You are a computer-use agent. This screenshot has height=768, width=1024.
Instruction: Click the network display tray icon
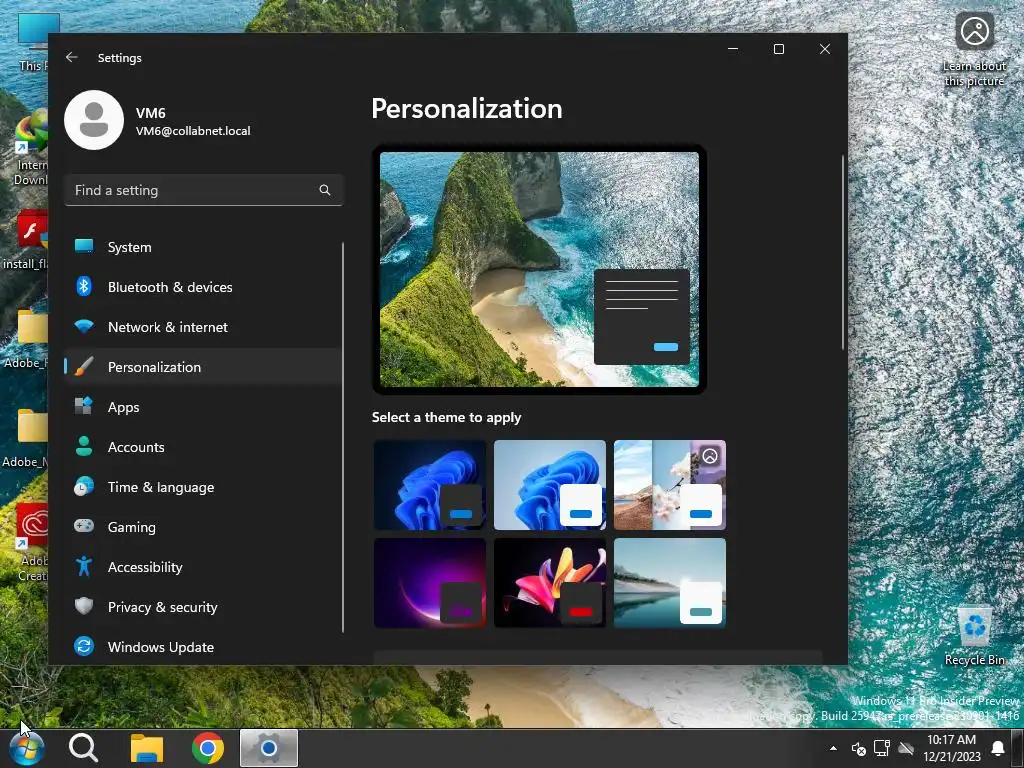tap(882, 748)
